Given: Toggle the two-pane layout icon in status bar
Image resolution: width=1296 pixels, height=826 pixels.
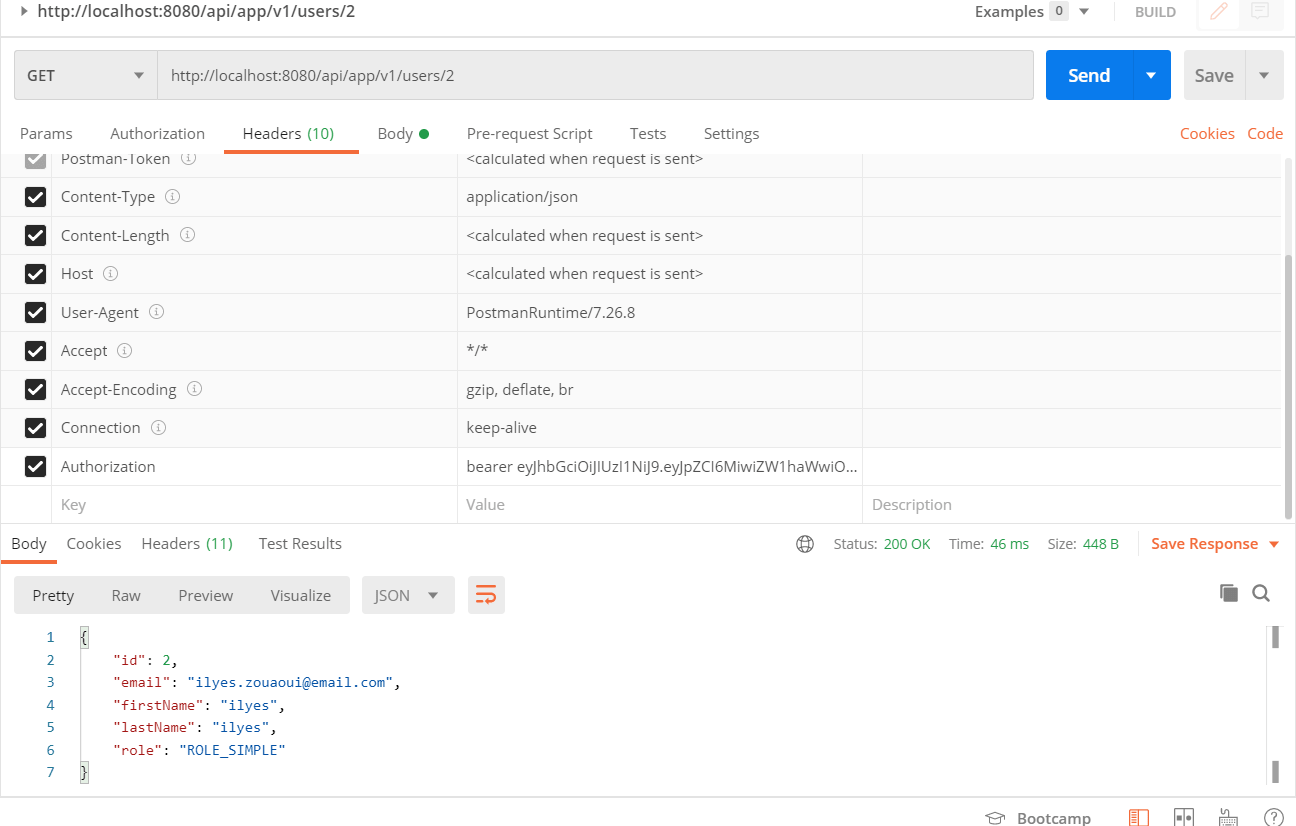Looking at the screenshot, I should [1184, 817].
